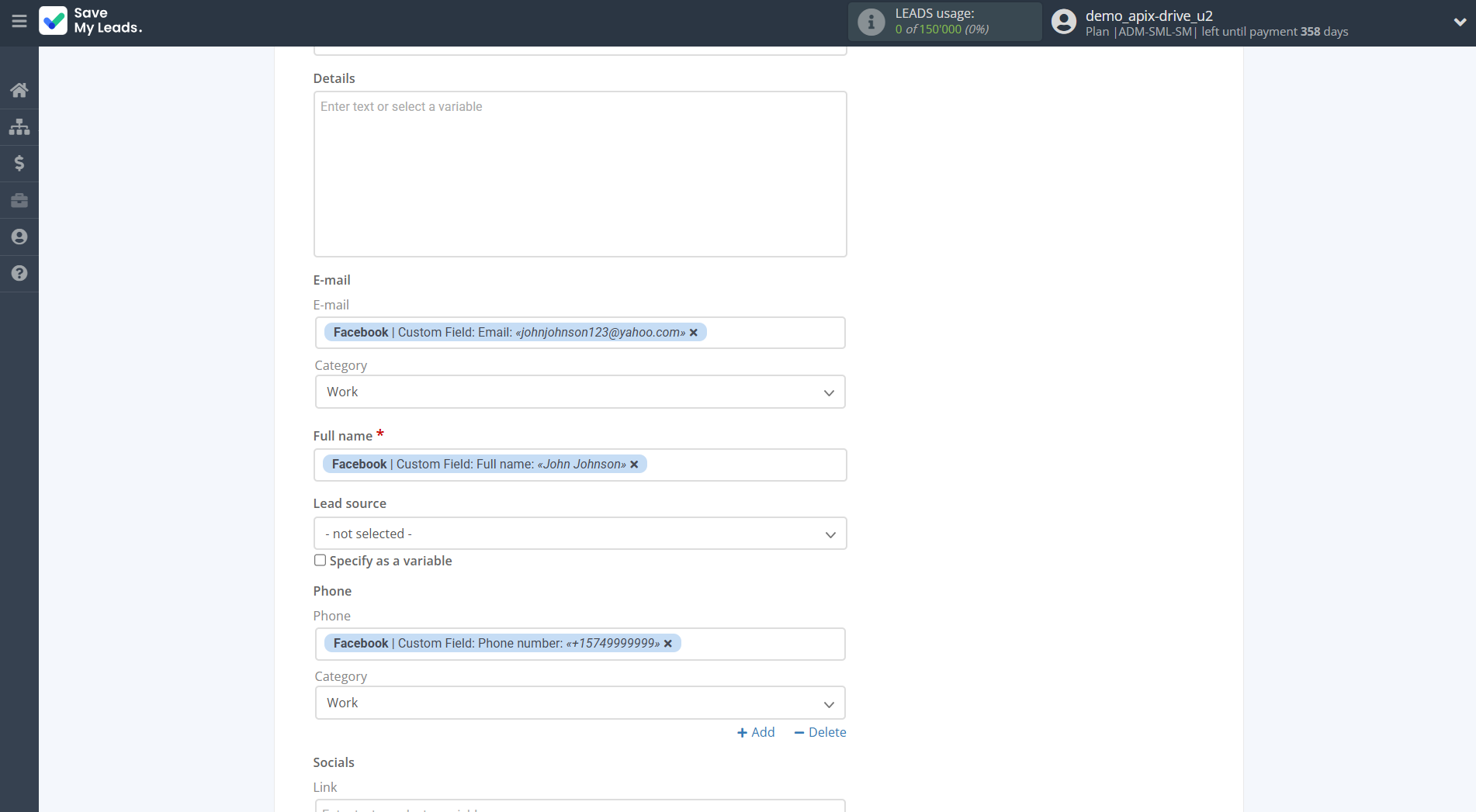The width and height of the screenshot is (1476, 812).
Task: Open briefcase icon in sidebar
Action: pos(19,201)
